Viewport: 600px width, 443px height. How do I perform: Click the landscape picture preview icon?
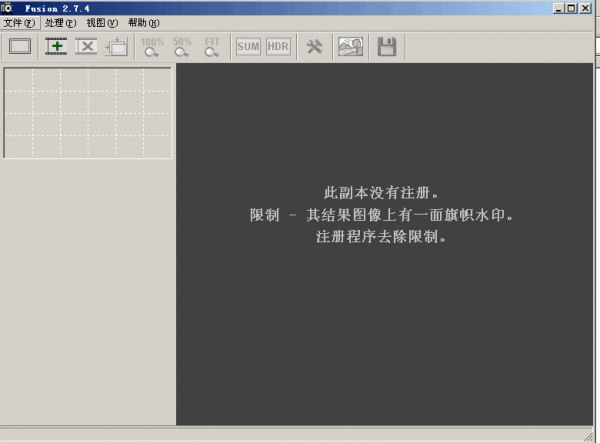[x=351, y=47]
